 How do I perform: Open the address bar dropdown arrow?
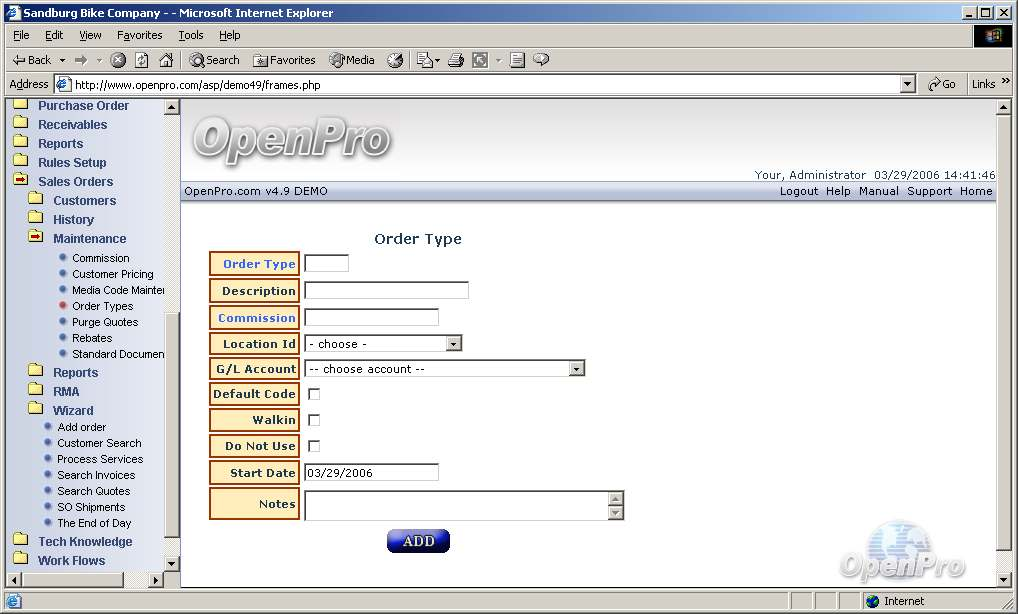click(x=908, y=85)
